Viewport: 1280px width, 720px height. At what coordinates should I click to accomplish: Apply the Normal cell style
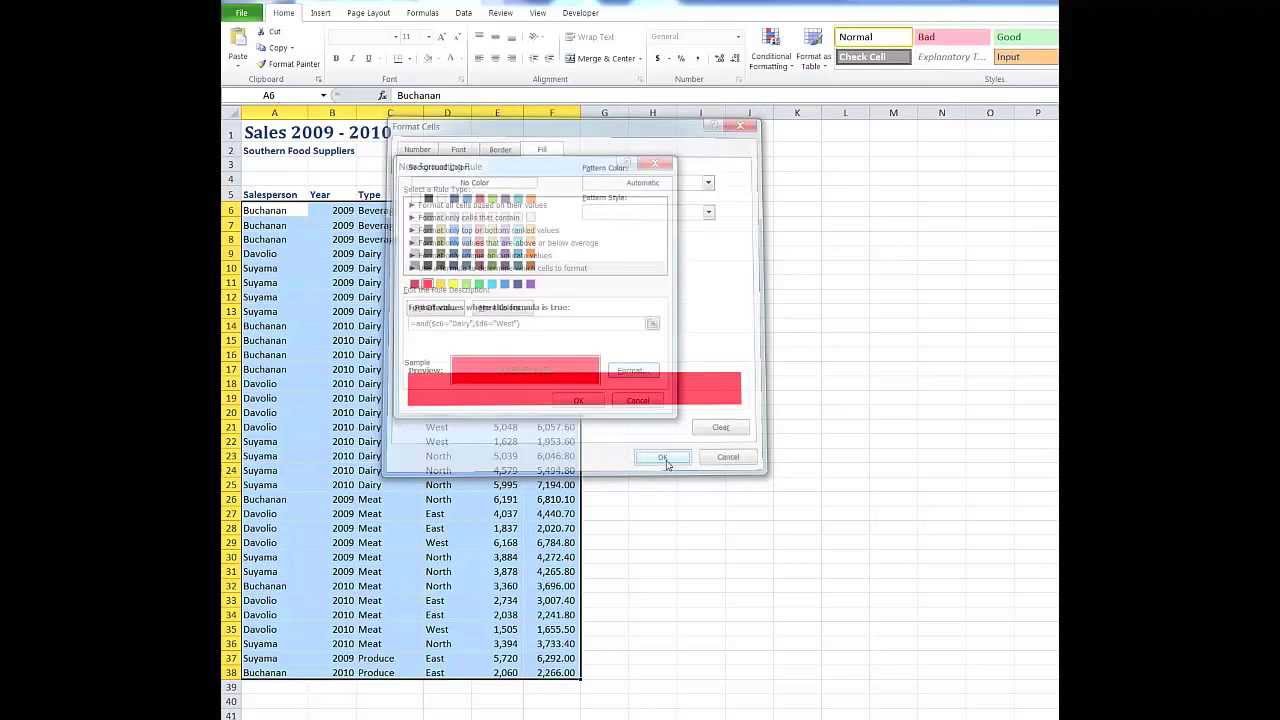point(874,37)
